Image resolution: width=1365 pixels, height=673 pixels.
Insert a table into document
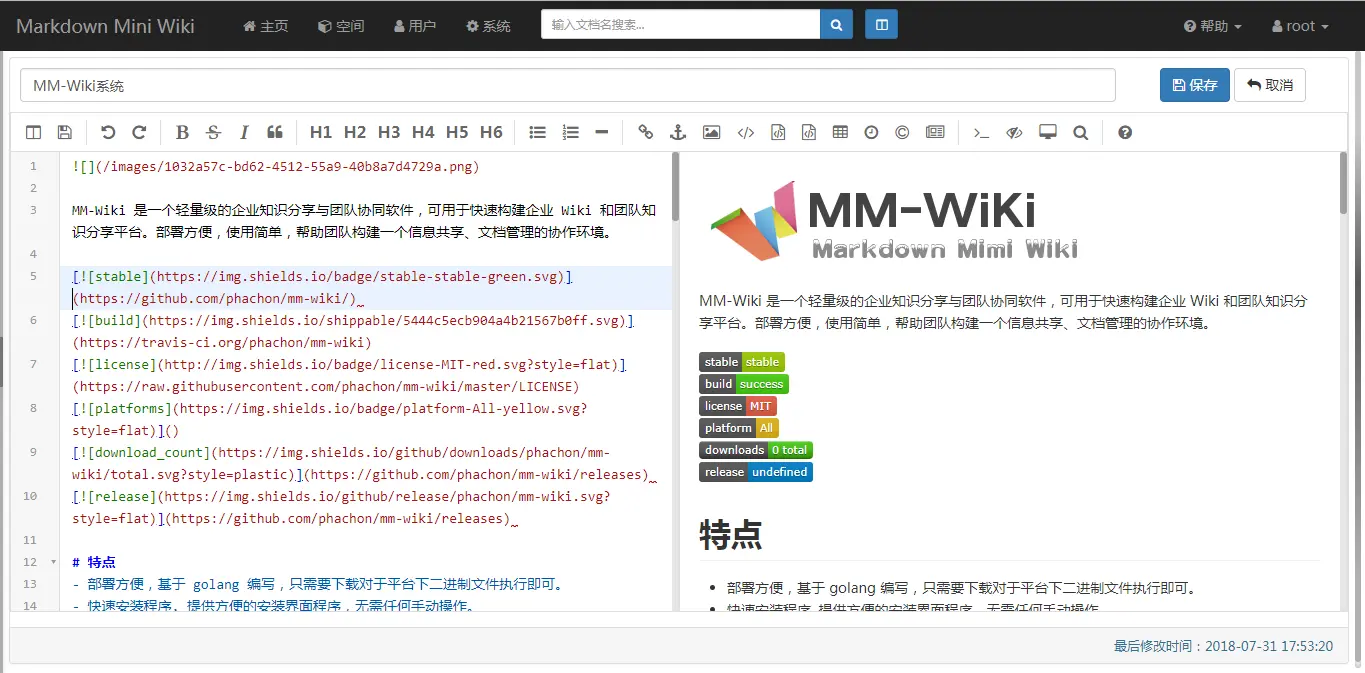(x=840, y=132)
